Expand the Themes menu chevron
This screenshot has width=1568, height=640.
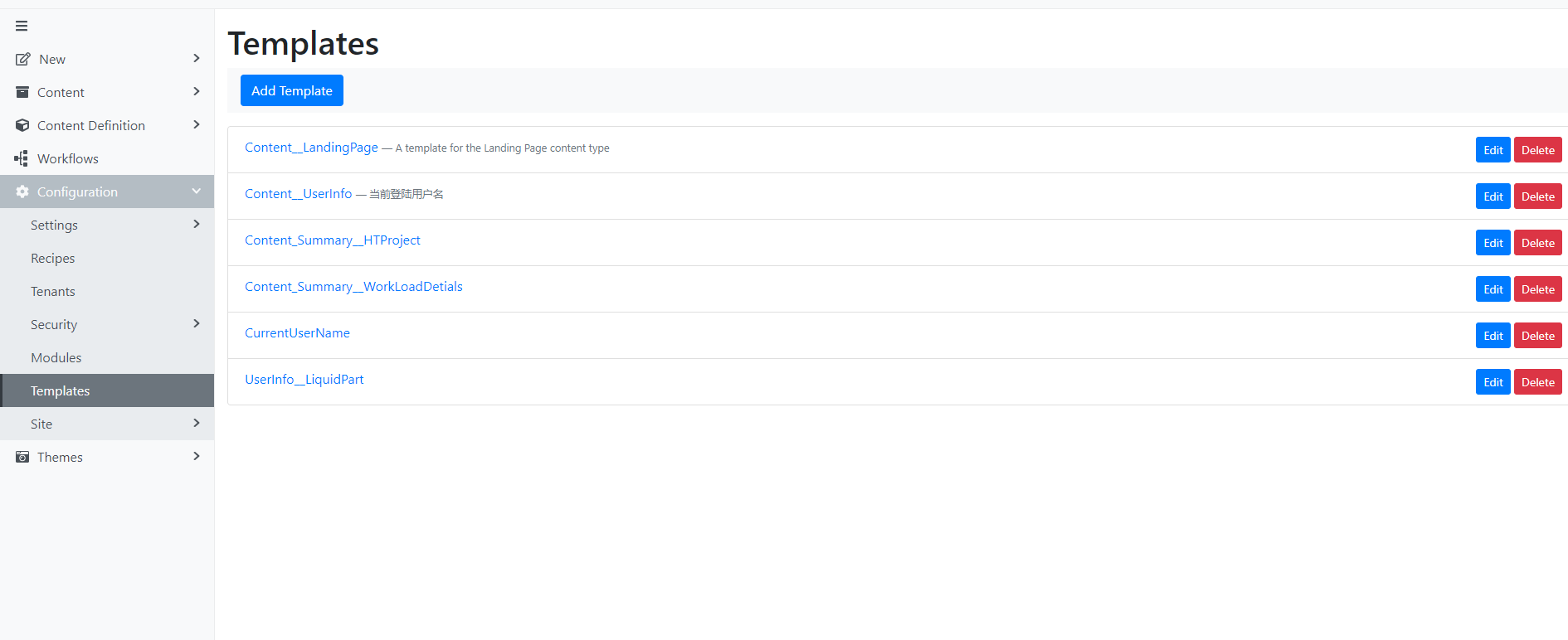pyautogui.click(x=197, y=456)
